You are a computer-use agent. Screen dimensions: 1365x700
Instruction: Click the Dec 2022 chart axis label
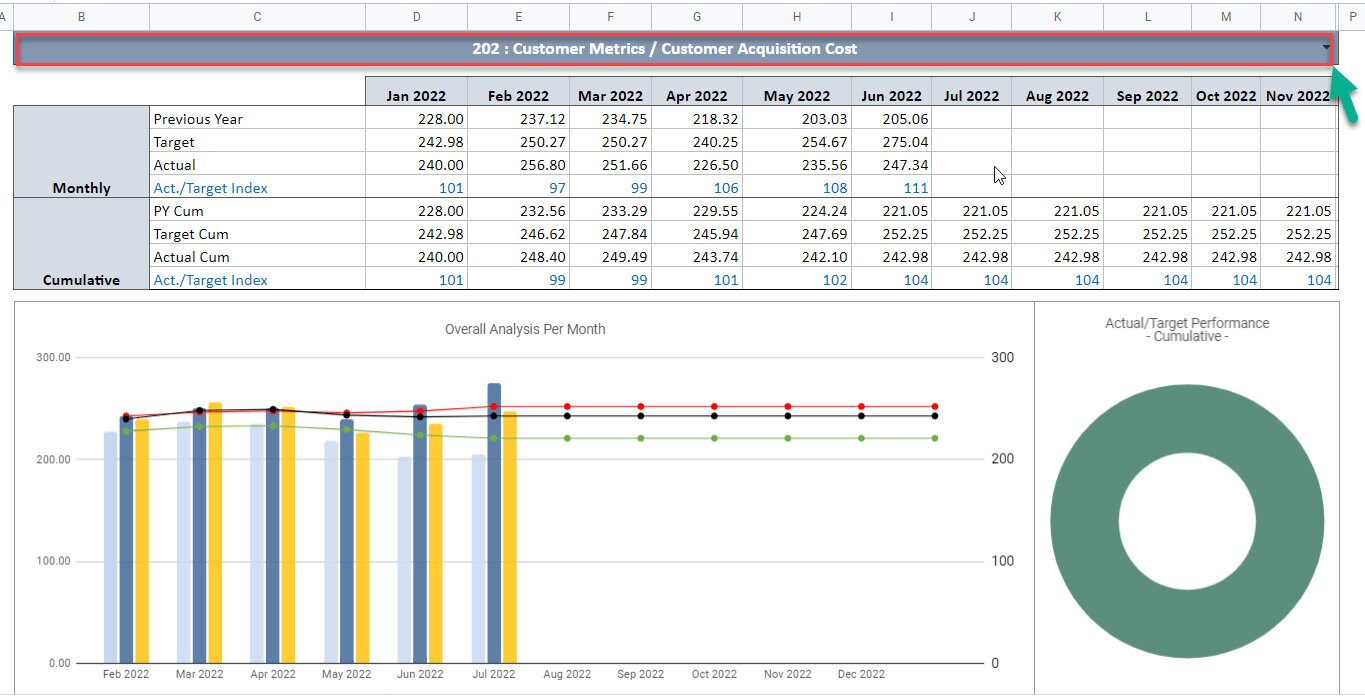861,674
